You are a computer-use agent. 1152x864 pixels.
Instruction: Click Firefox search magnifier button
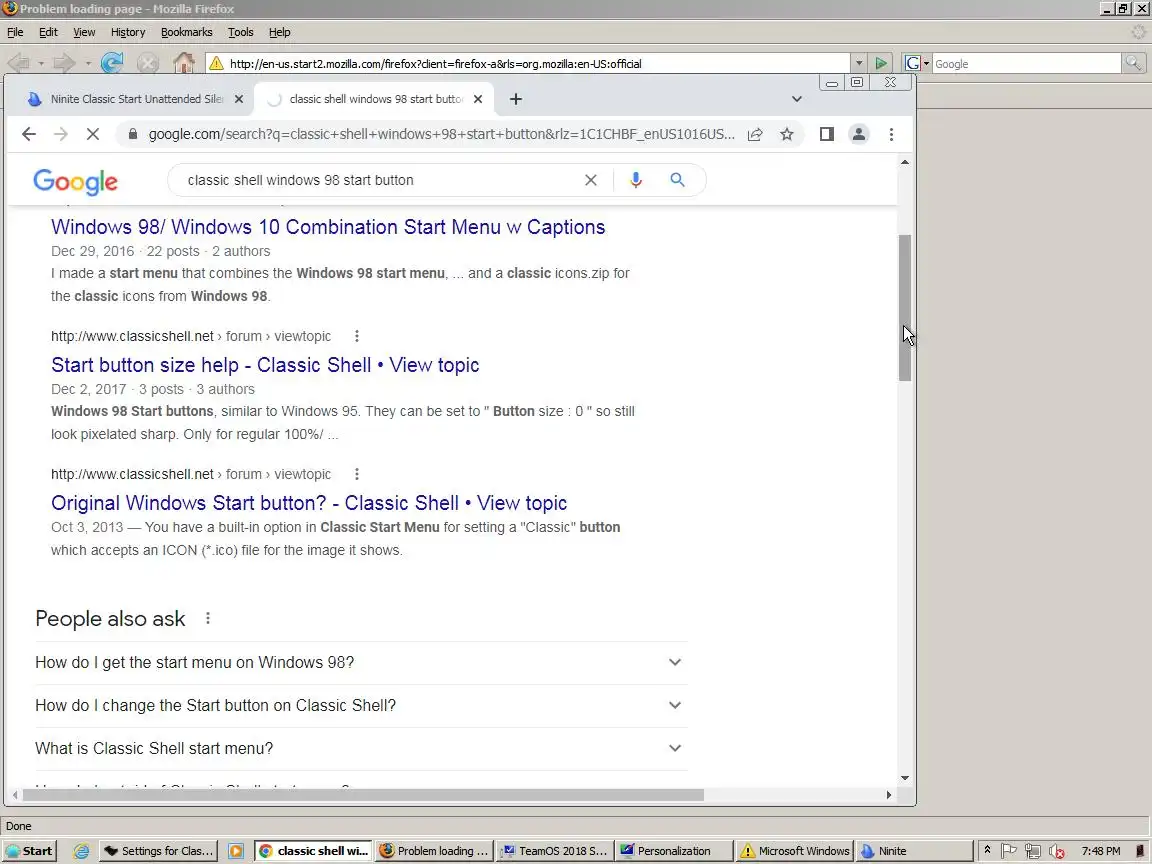click(1133, 63)
